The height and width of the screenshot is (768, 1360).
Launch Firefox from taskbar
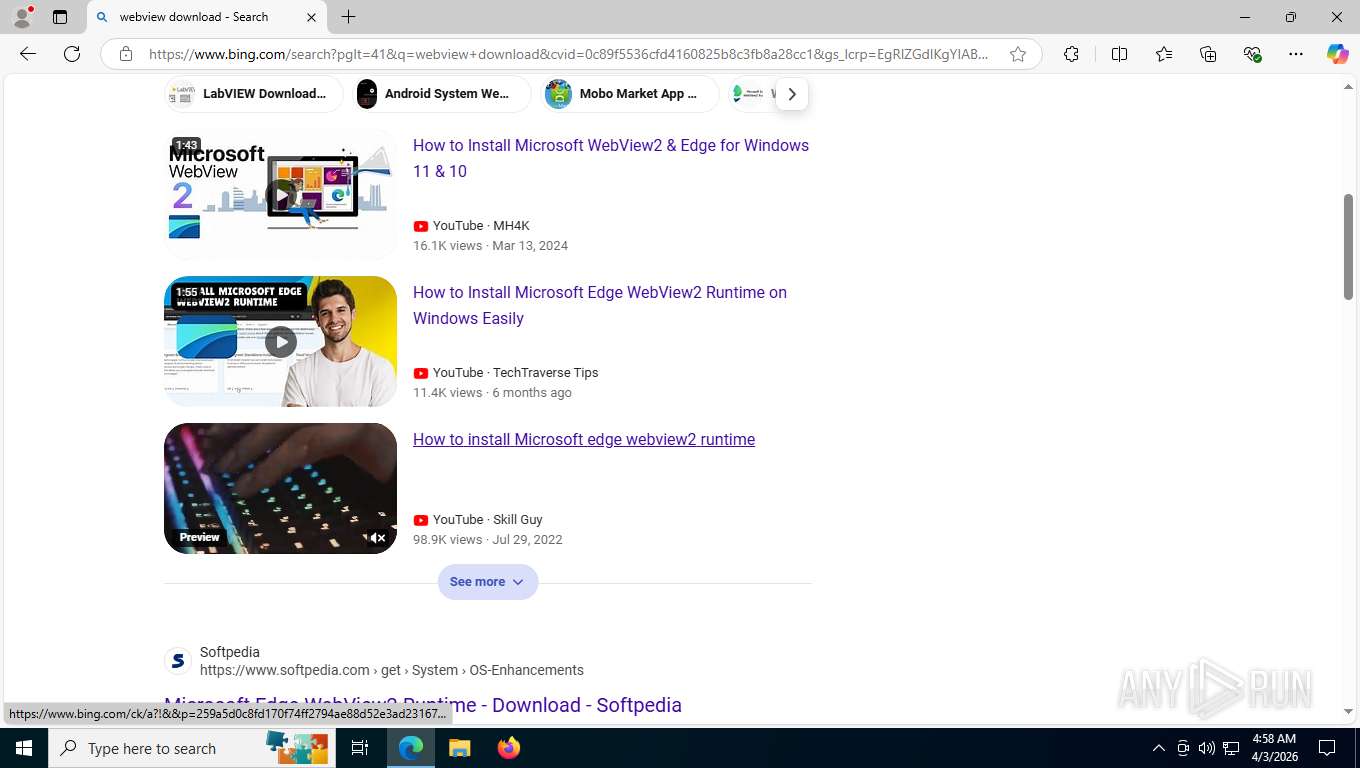(x=509, y=748)
